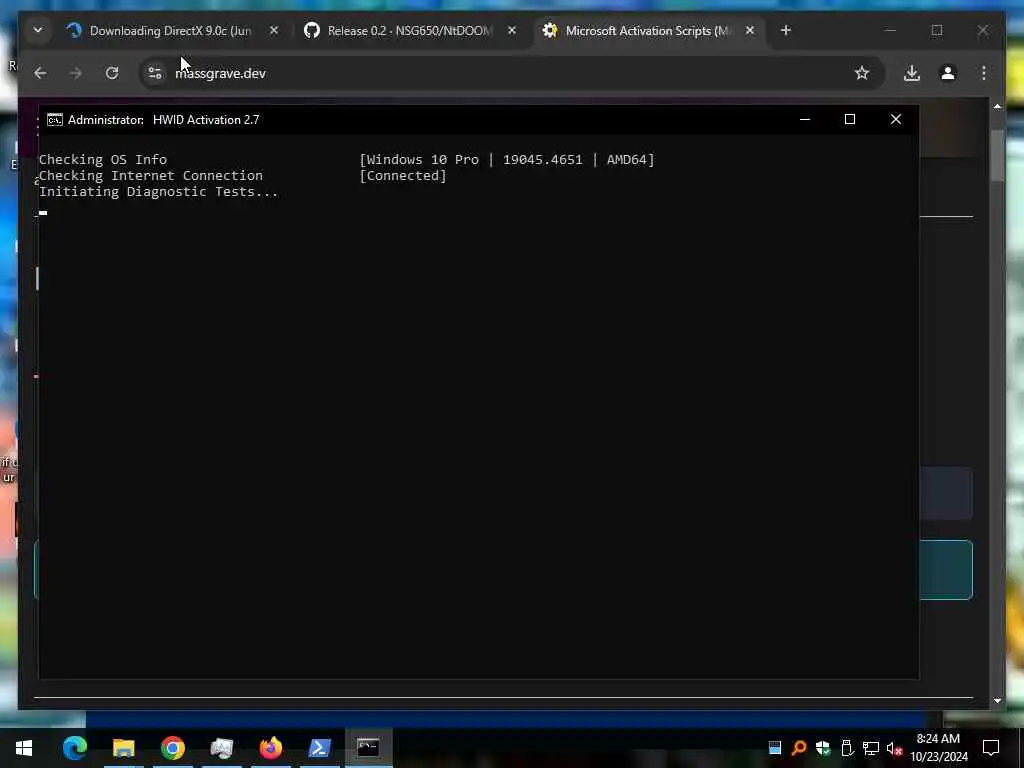Close the Release 0.2 NtDOOM tab
The width and height of the screenshot is (1024, 768).
512,31
